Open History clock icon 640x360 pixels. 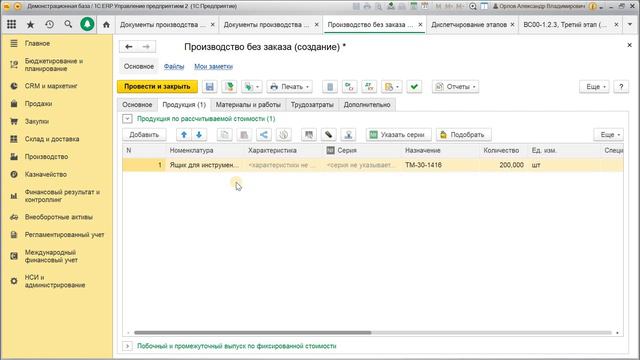pos(49,24)
